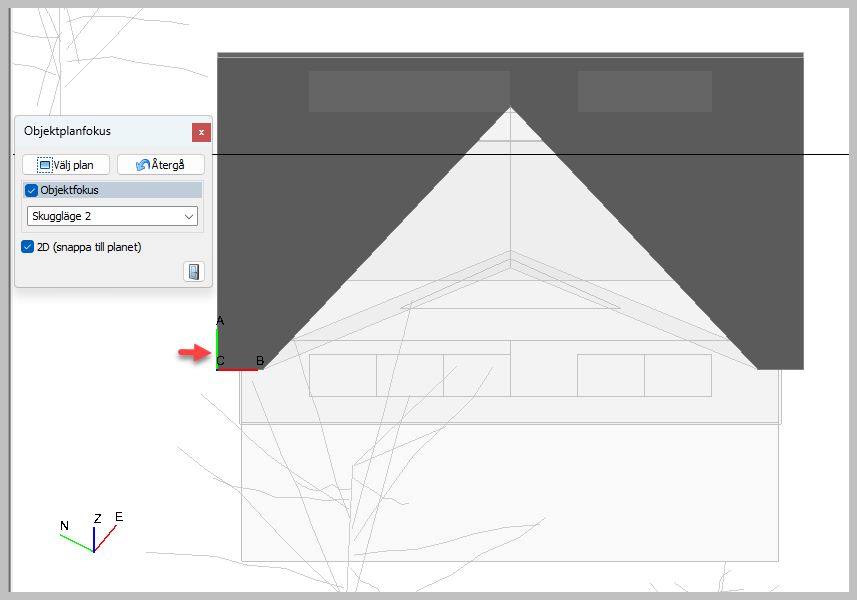Click the door icon in the panel corner
Screen dimensions: 857x600
click(194, 272)
